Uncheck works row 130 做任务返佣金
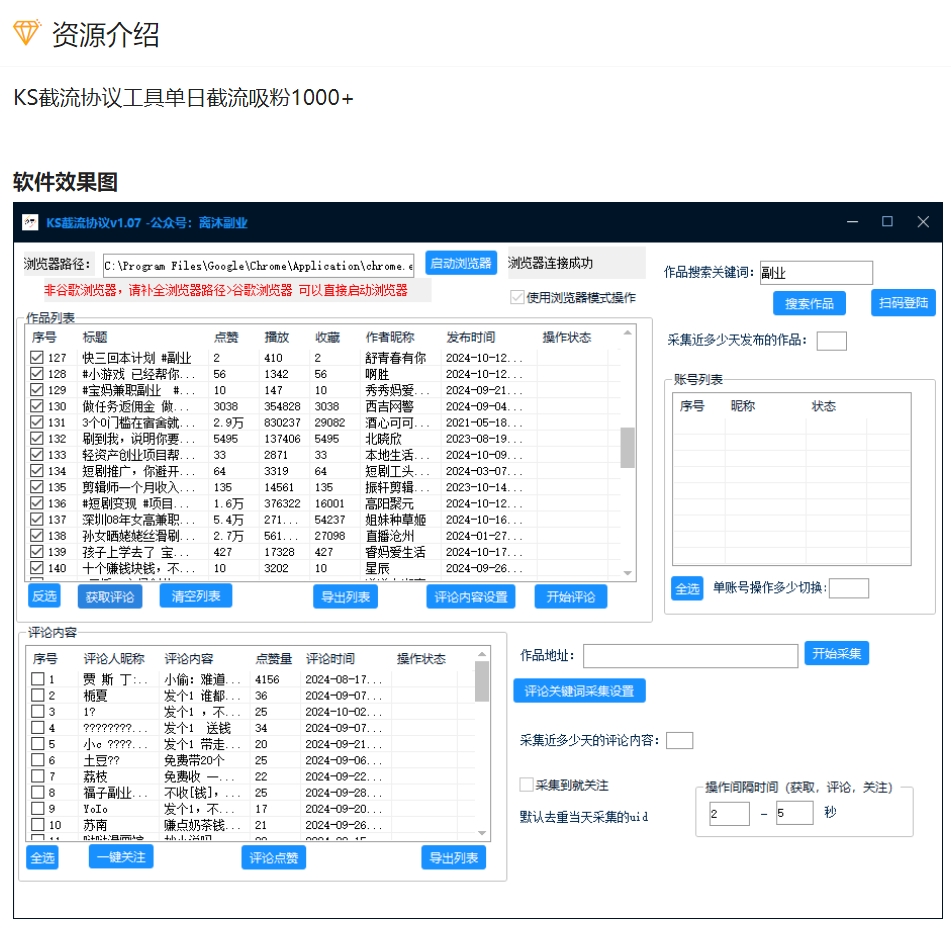Viewport: 951px width, 934px height. [x=36, y=406]
